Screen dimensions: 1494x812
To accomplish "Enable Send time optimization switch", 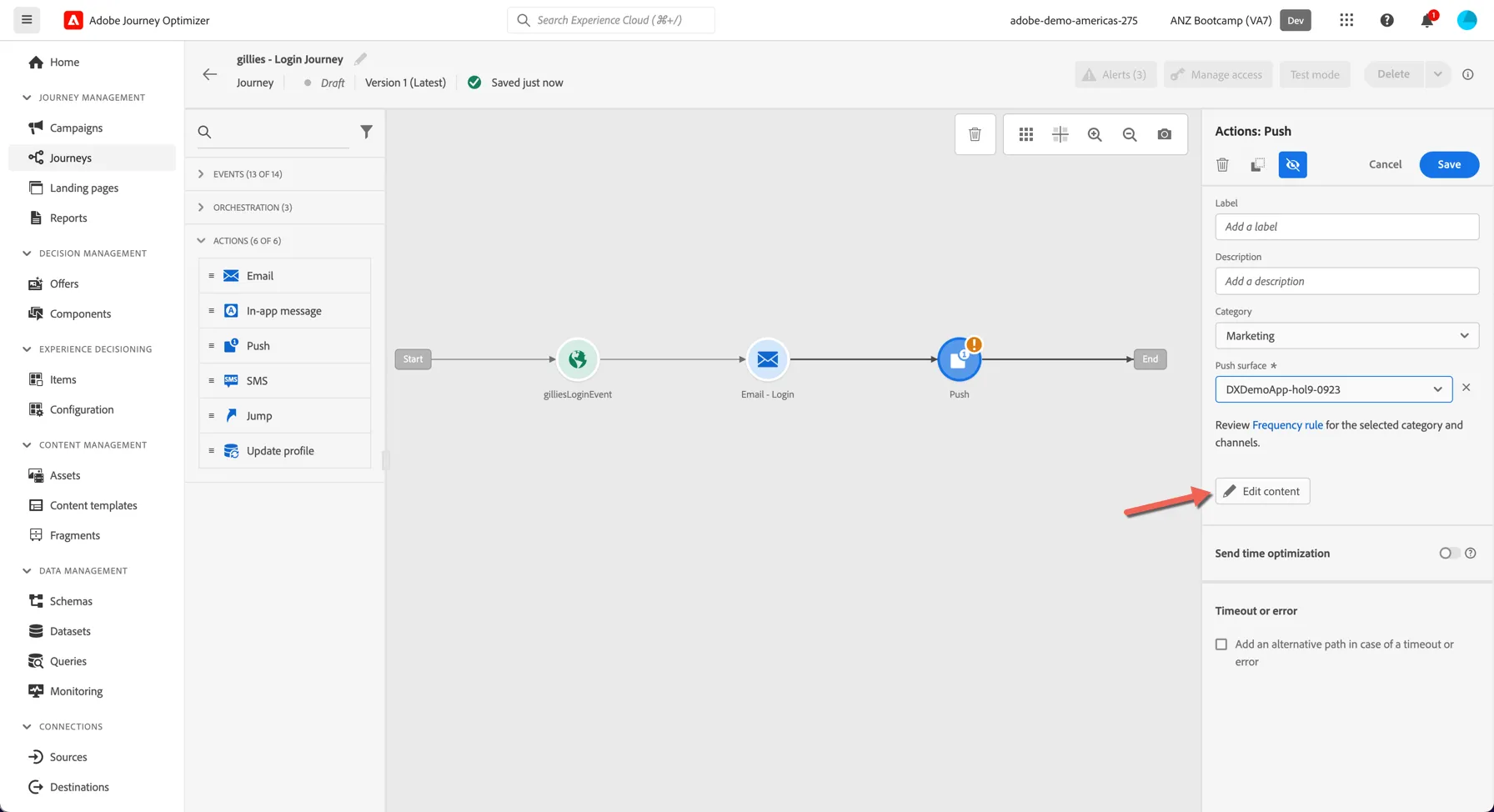I will click(1450, 553).
